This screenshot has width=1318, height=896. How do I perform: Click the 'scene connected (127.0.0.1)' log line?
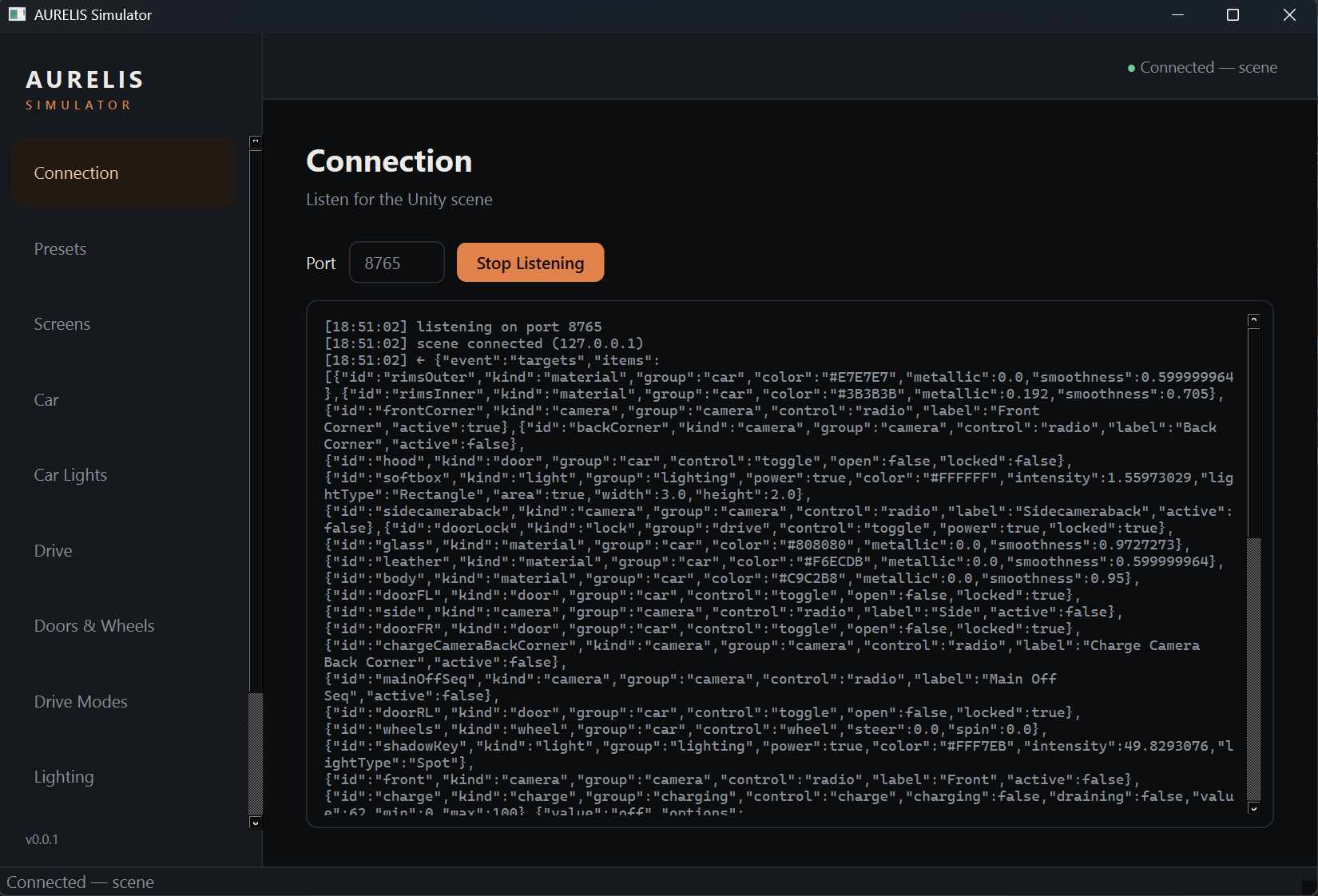coord(484,343)
